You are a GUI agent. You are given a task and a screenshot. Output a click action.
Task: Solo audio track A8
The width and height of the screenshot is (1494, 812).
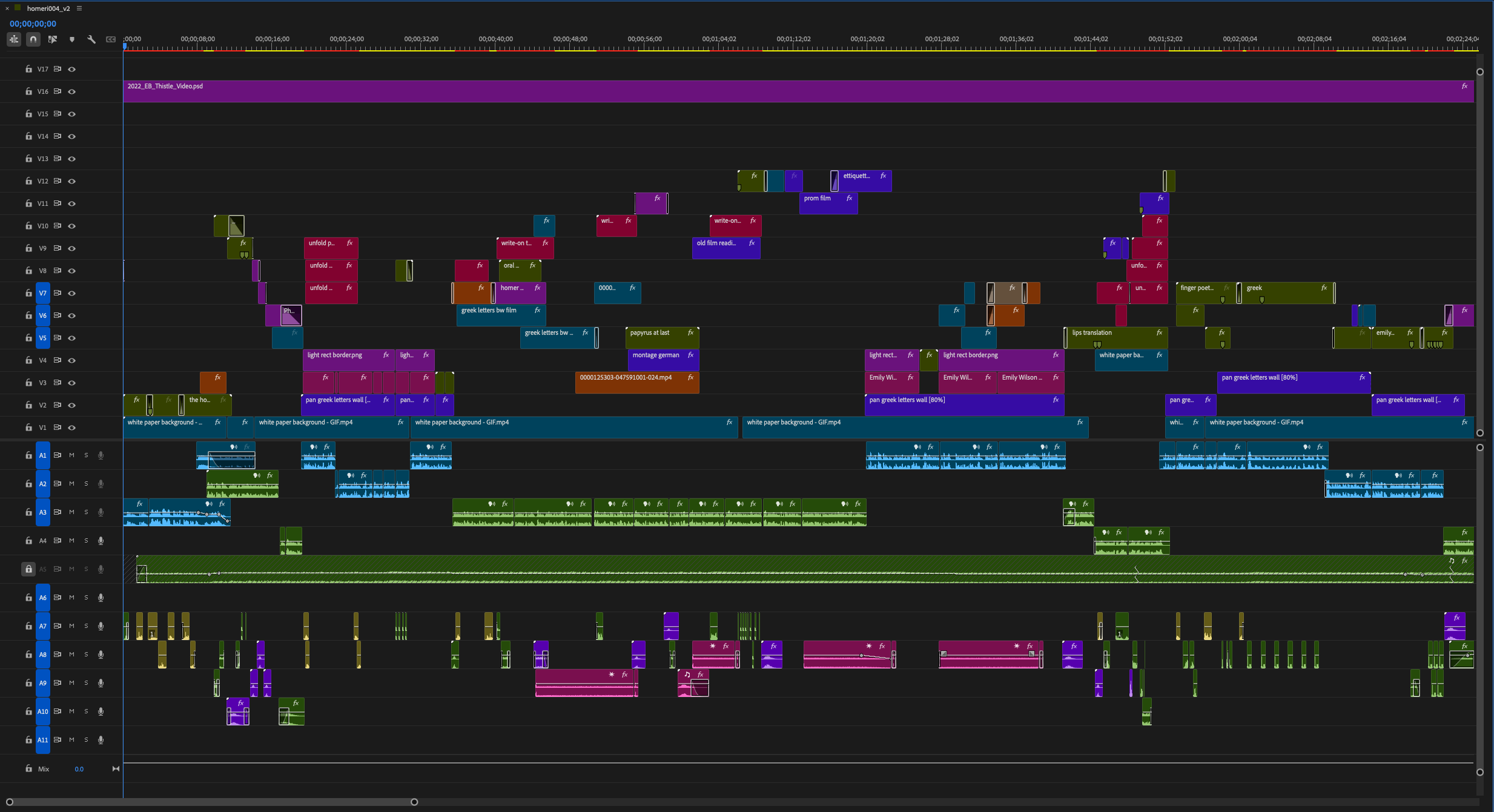point(86,655)
